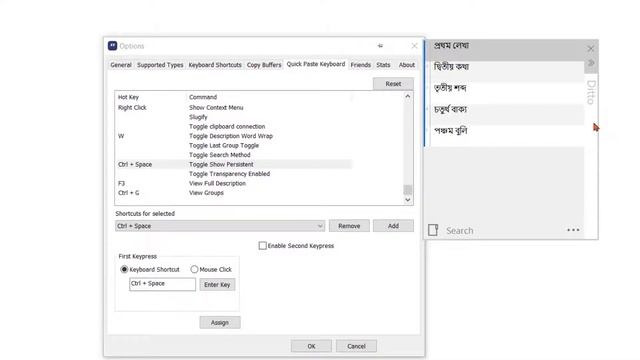Enable the Second Keypress checkbox
Viewport: 640px width, 360px height.
[x=262, y=246]
